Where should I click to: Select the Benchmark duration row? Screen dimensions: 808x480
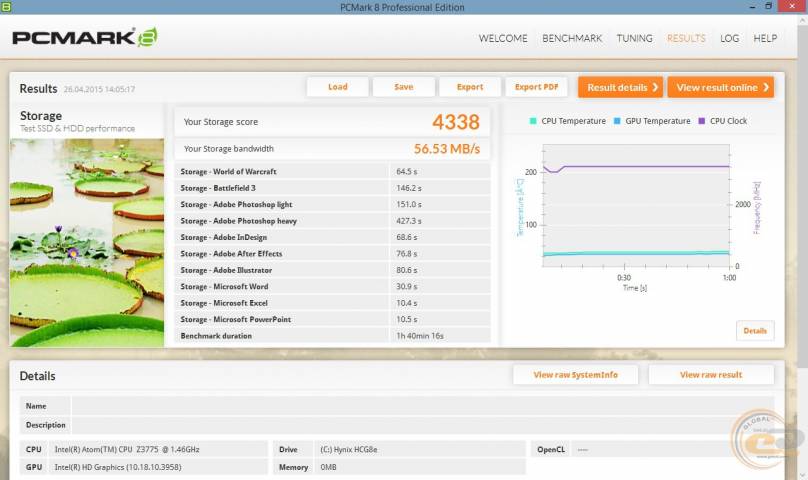pos(333,336)
